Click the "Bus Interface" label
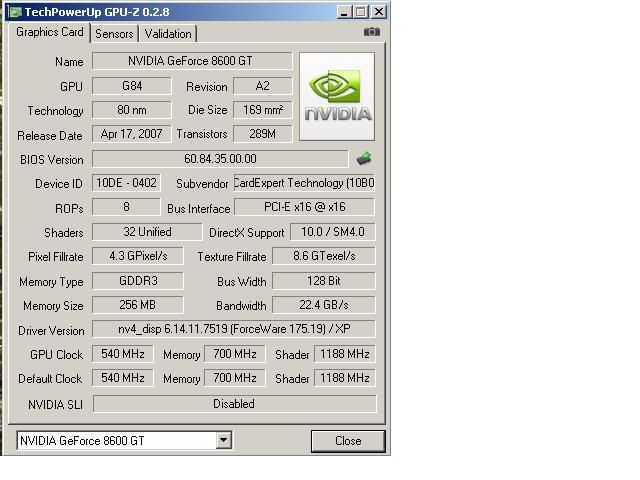This screenshot has width=640, height=480. [199, 209]
